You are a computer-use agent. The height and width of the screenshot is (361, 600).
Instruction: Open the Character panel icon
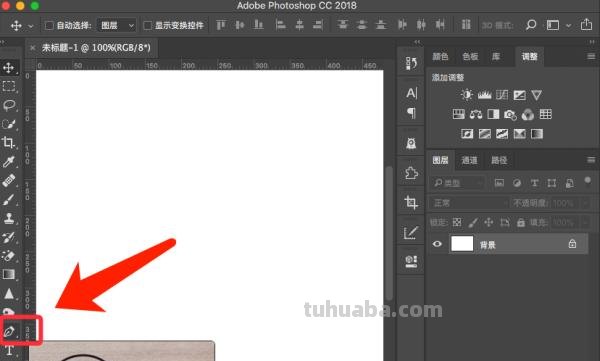(411, 93)
